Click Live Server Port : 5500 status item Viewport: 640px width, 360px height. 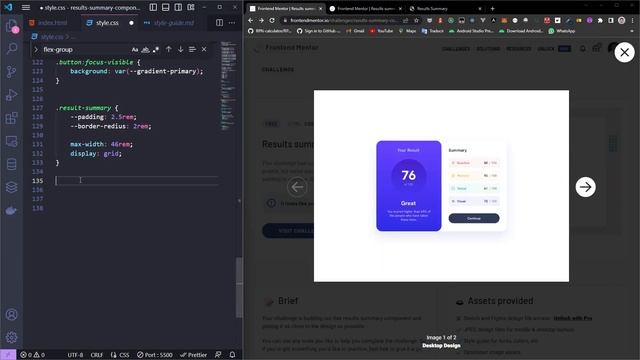click(155, 355)
